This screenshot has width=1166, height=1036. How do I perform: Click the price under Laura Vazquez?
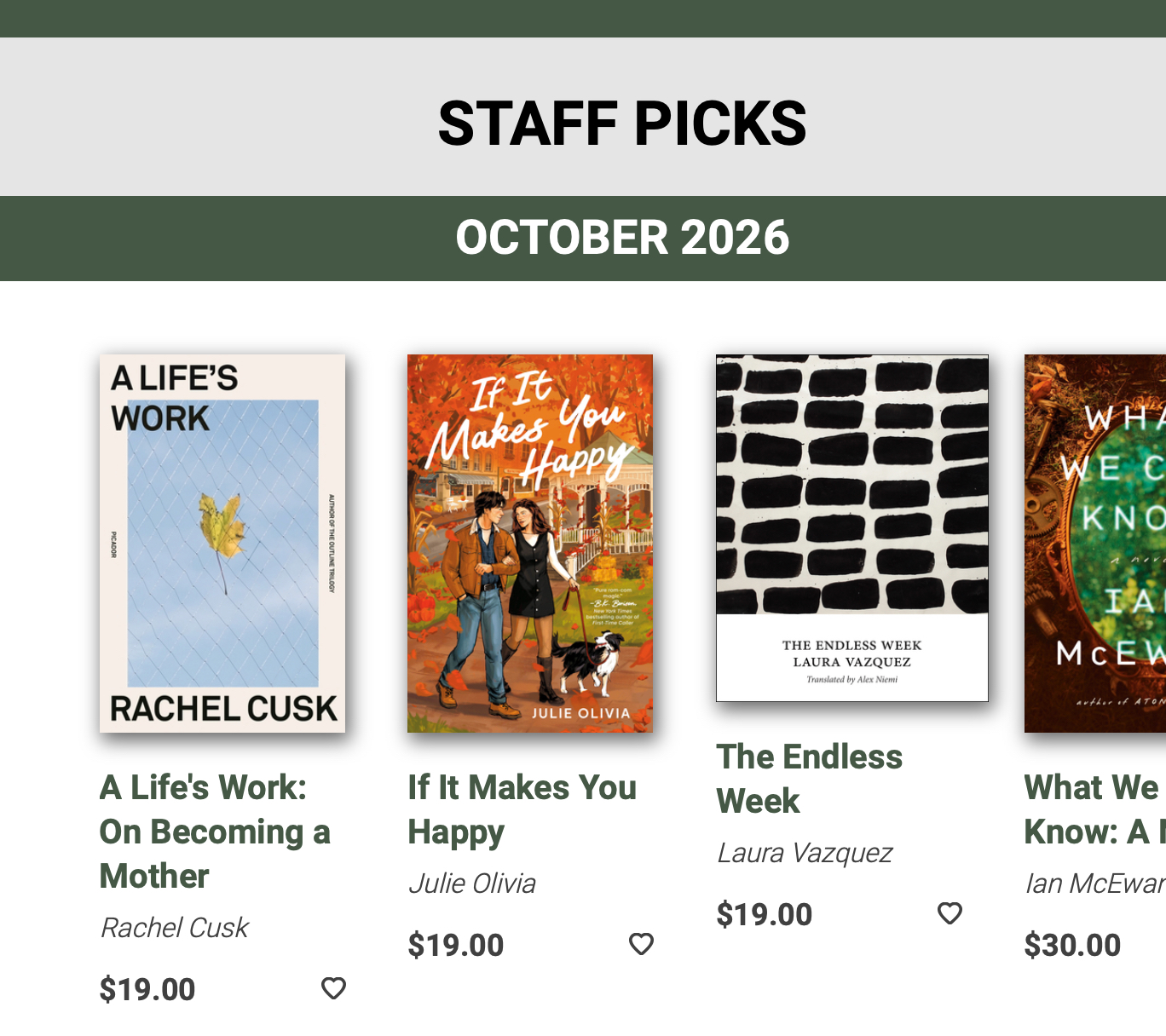coord(765,914)
